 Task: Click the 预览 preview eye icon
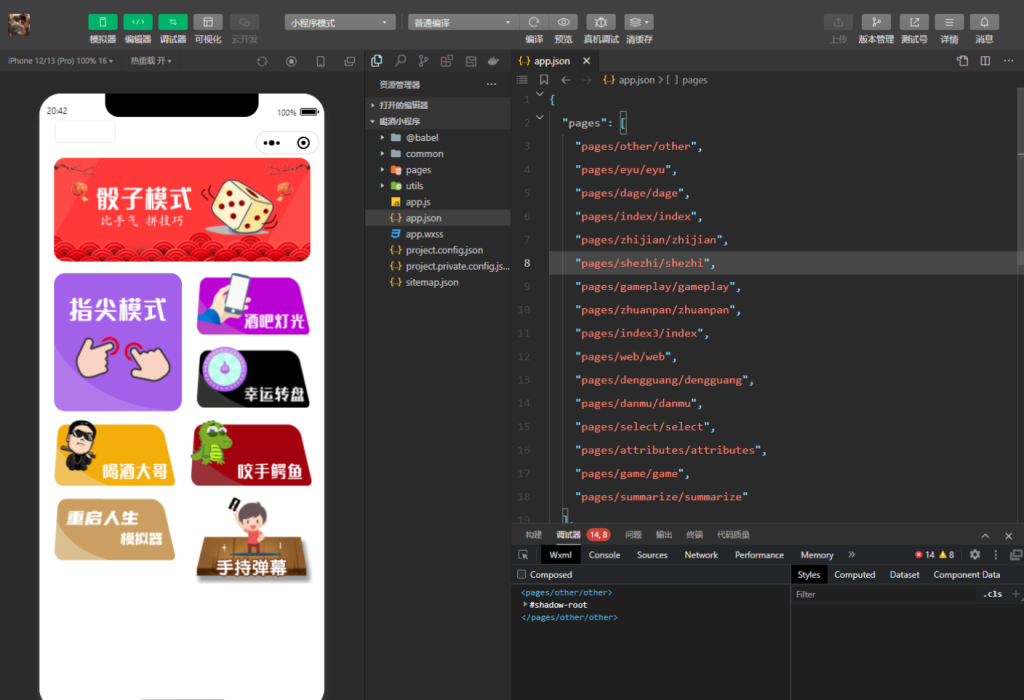564,22
